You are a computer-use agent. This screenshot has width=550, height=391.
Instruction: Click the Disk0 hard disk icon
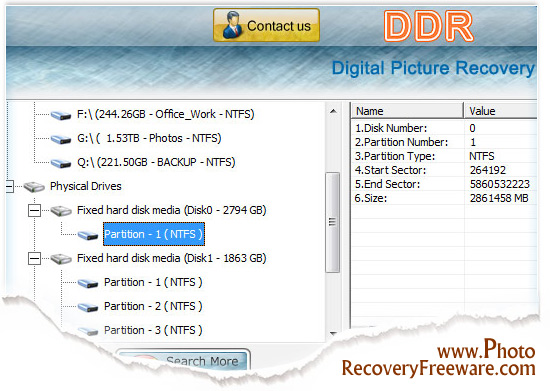tap(61, 211)
